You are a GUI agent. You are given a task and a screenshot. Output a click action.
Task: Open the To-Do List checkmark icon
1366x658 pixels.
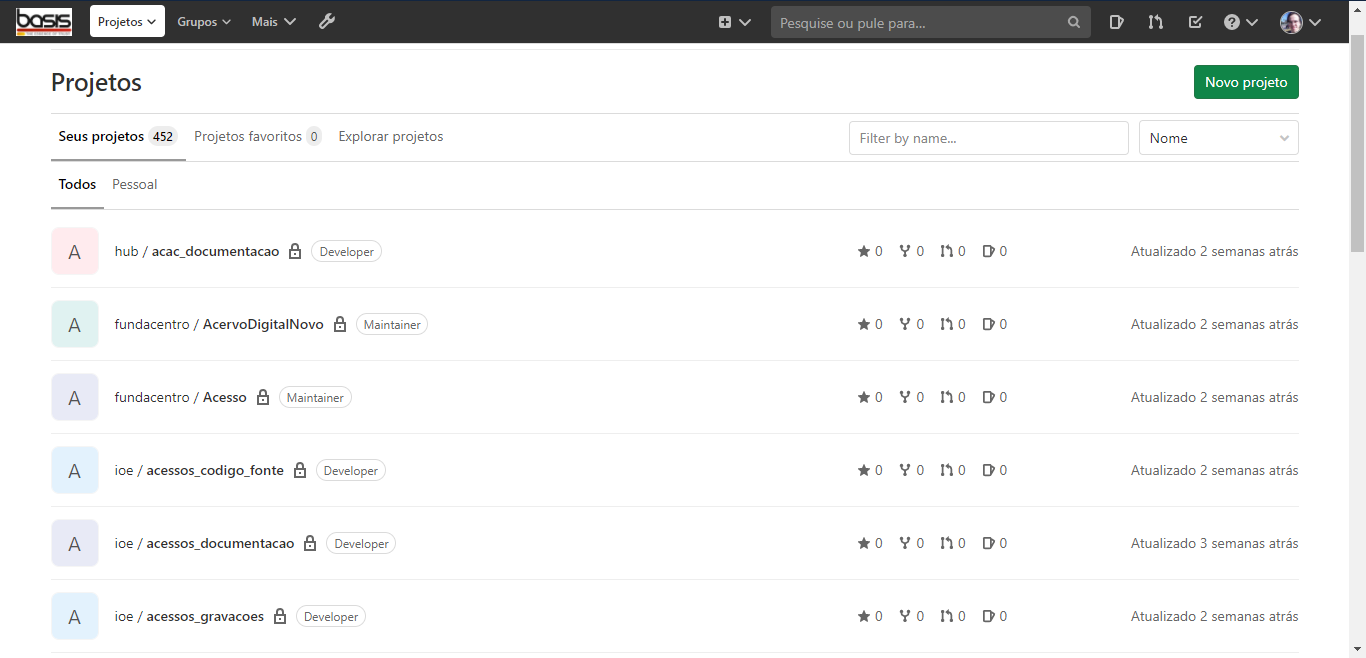coord(1195,21)
